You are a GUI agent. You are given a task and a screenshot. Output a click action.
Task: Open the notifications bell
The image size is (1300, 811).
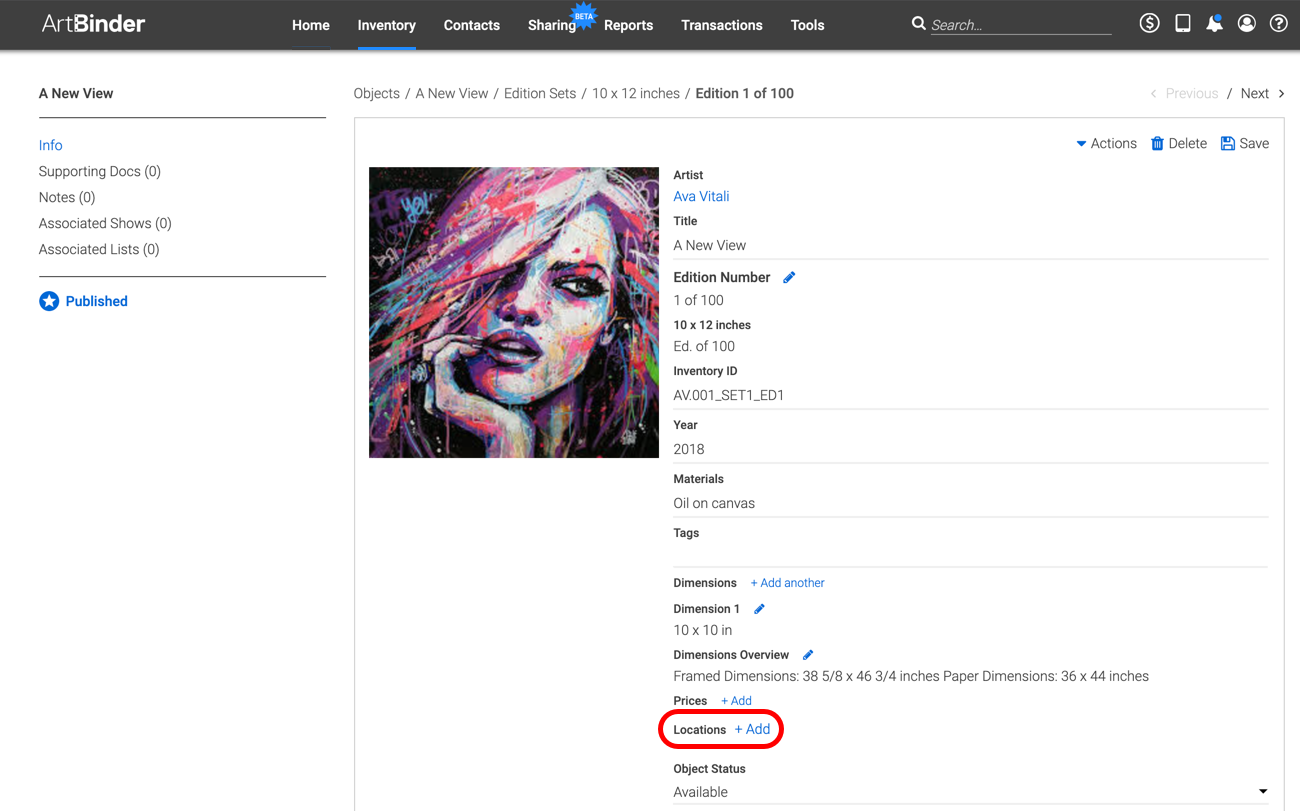[1214, 23]
